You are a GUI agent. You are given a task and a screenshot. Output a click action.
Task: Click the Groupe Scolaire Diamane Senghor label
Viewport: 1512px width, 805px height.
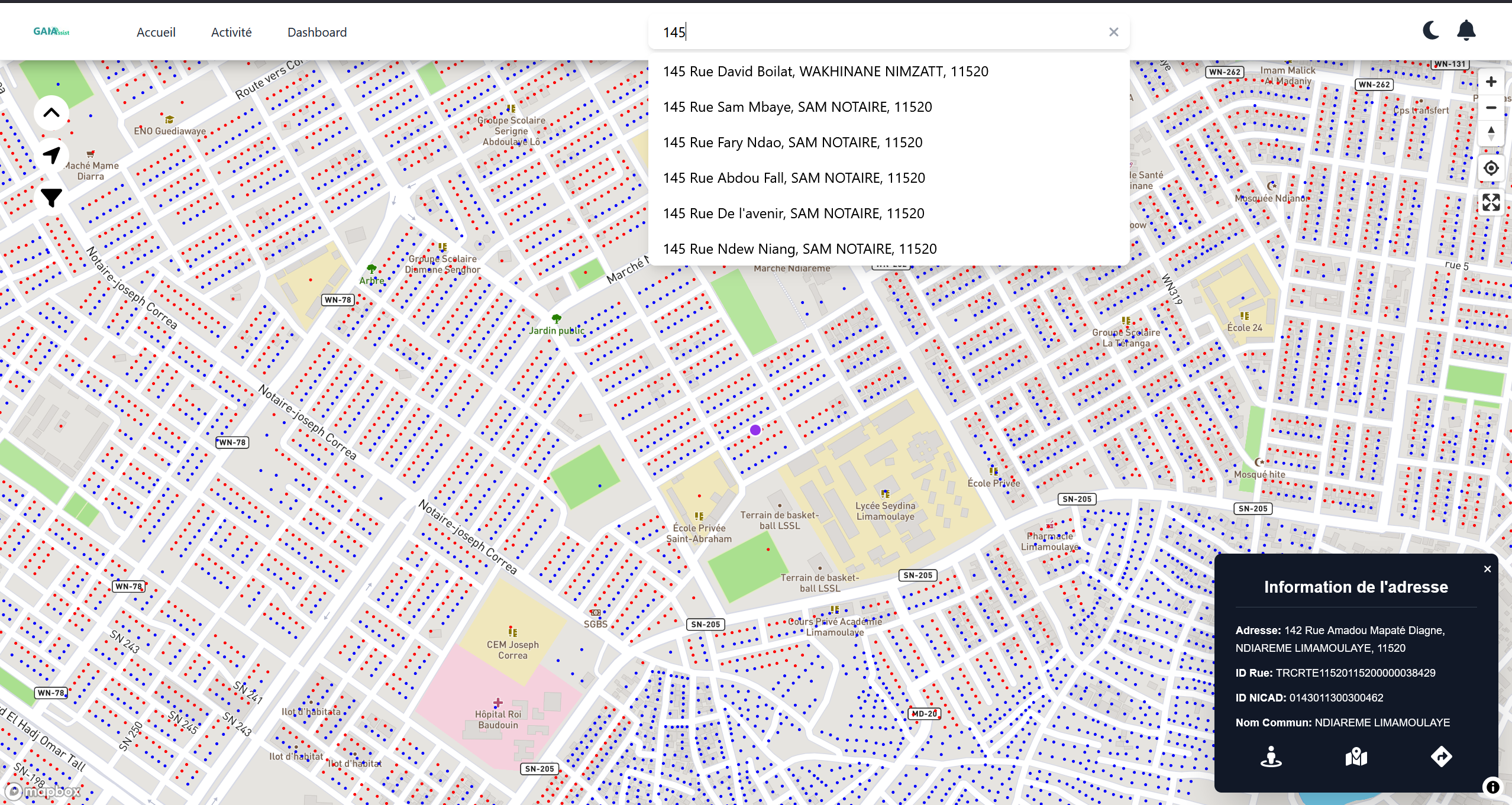[x=442, y=264]
